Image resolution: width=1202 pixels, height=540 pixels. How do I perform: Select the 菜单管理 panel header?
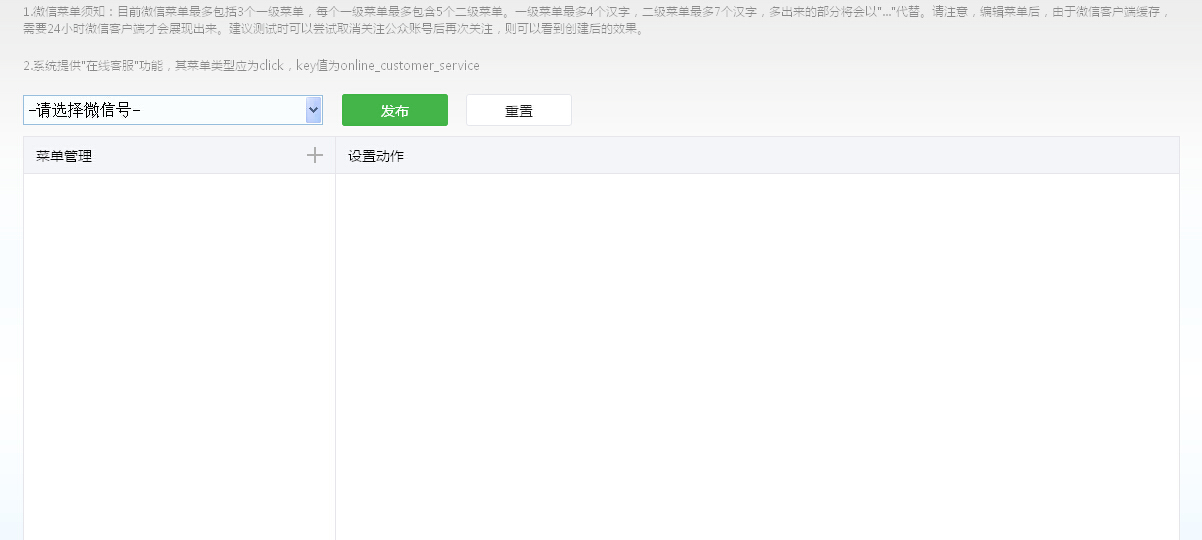(180, 156)
